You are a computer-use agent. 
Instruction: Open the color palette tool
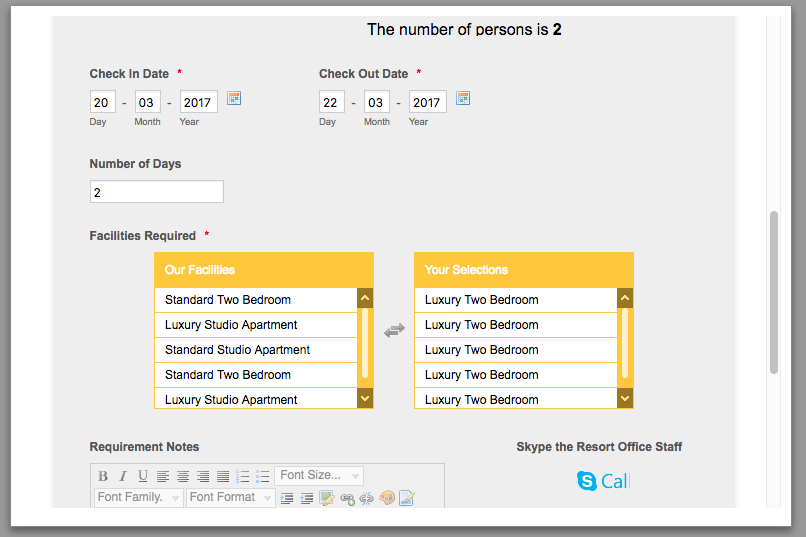click(x=387, y=498)
